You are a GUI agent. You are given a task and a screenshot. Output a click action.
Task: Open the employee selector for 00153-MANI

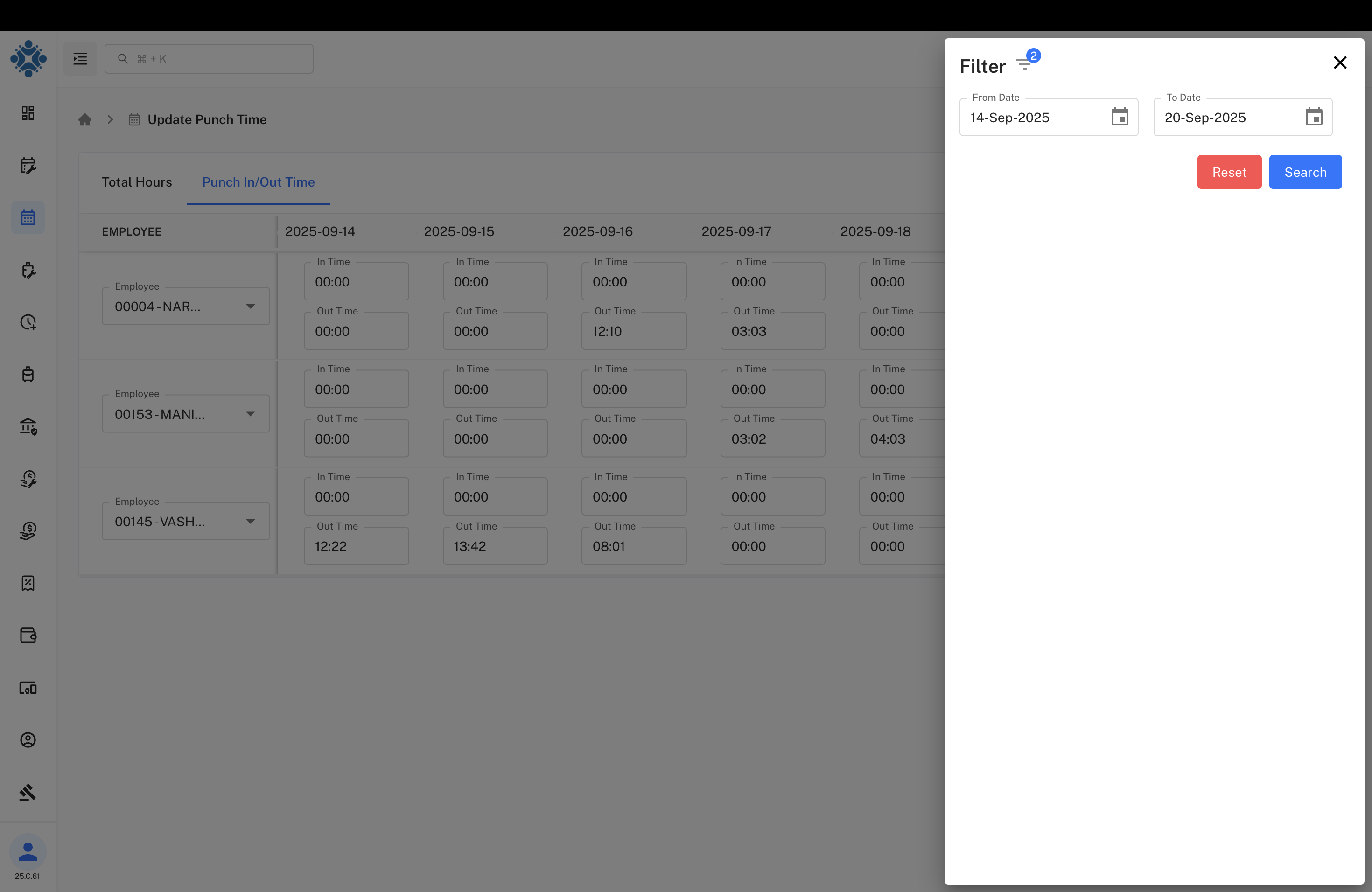click(250, 413)
